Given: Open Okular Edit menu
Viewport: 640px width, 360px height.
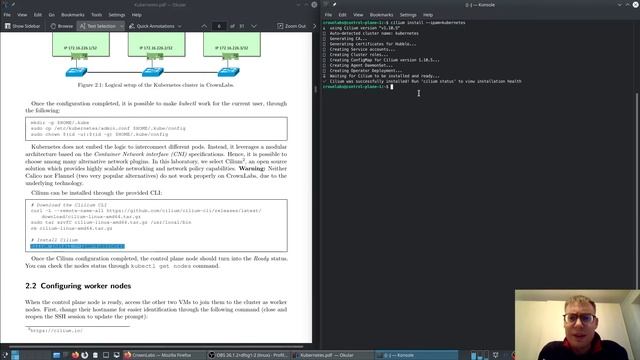Looking at the screenshot, I should click(x=38, y=15).
